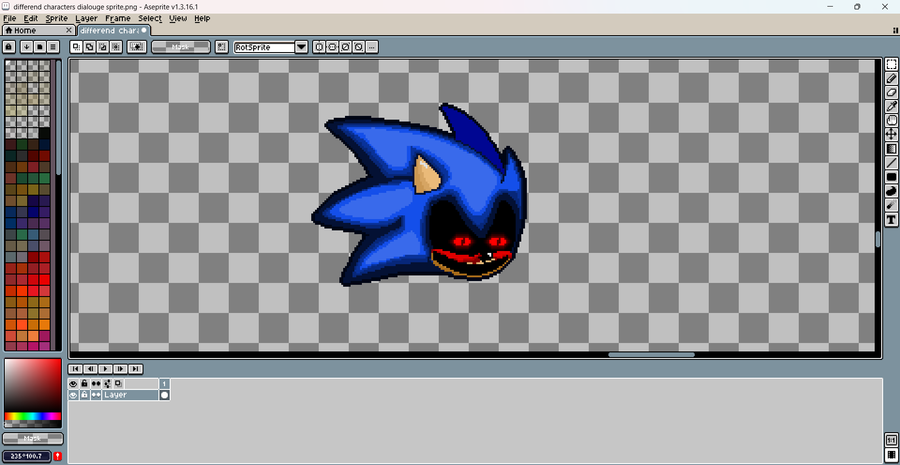900x465 pixels.
Task: Open the Select menu
Action: tap(150, 18)
